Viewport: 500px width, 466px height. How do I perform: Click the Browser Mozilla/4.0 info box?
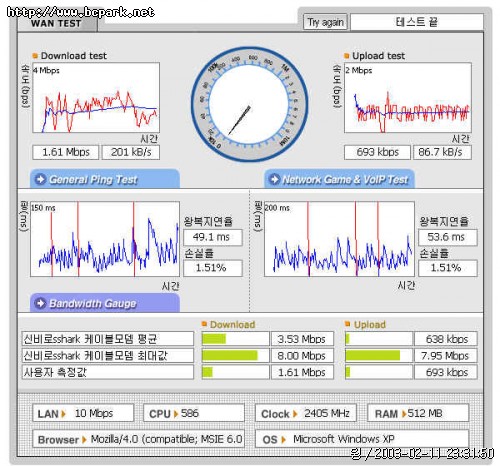click(x=138, y=439)
